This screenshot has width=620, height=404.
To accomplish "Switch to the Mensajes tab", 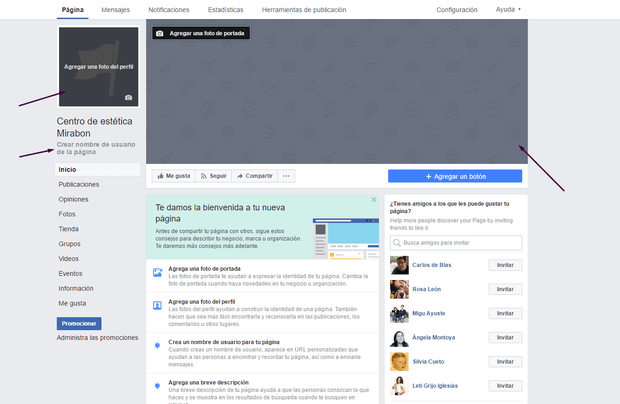I will (115, 9).
